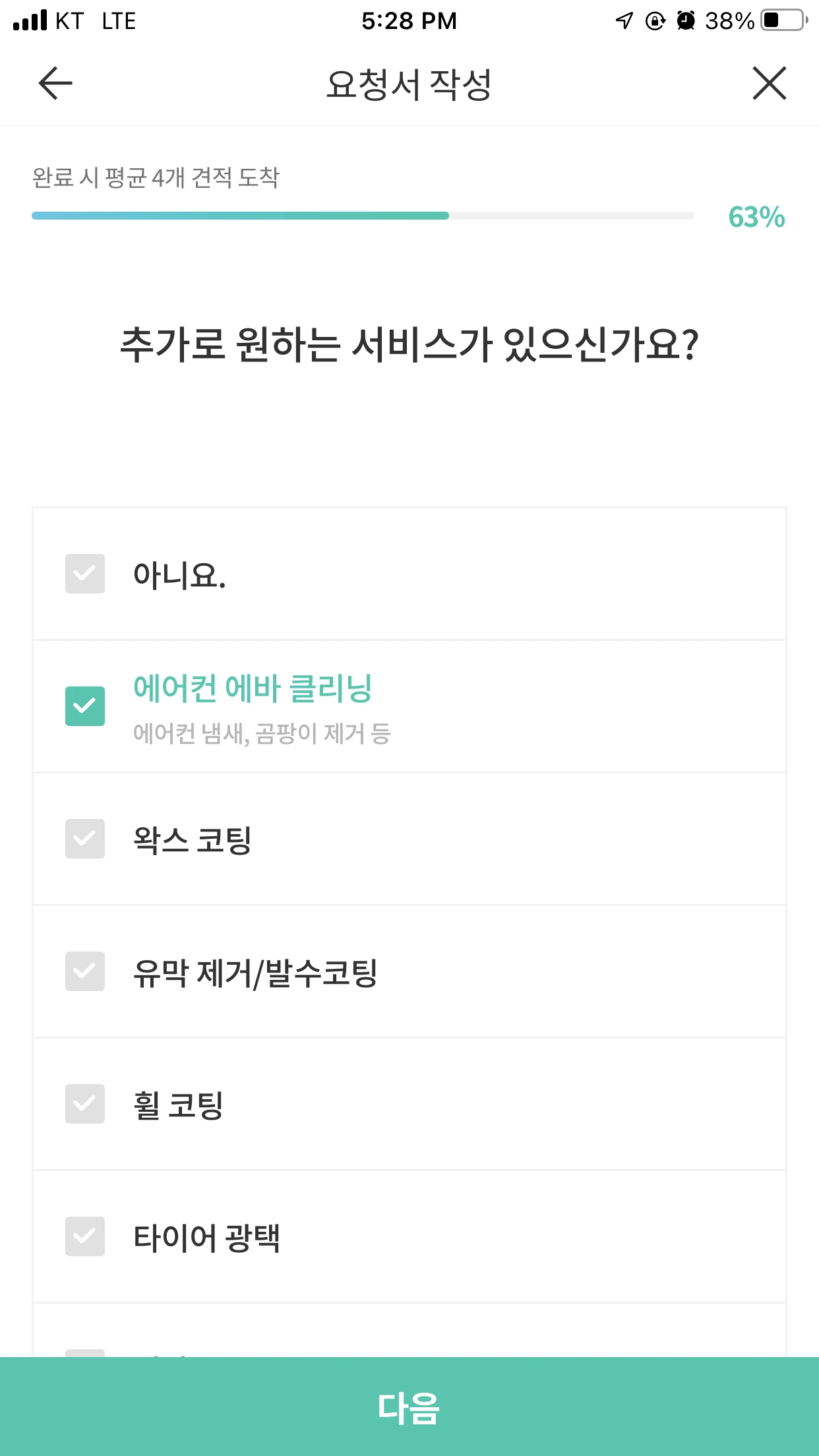Screen dimensions: 819x1456
Task: Uncheck 에어컨 에바 클리닝 checkbox
Action: (85, 706)
